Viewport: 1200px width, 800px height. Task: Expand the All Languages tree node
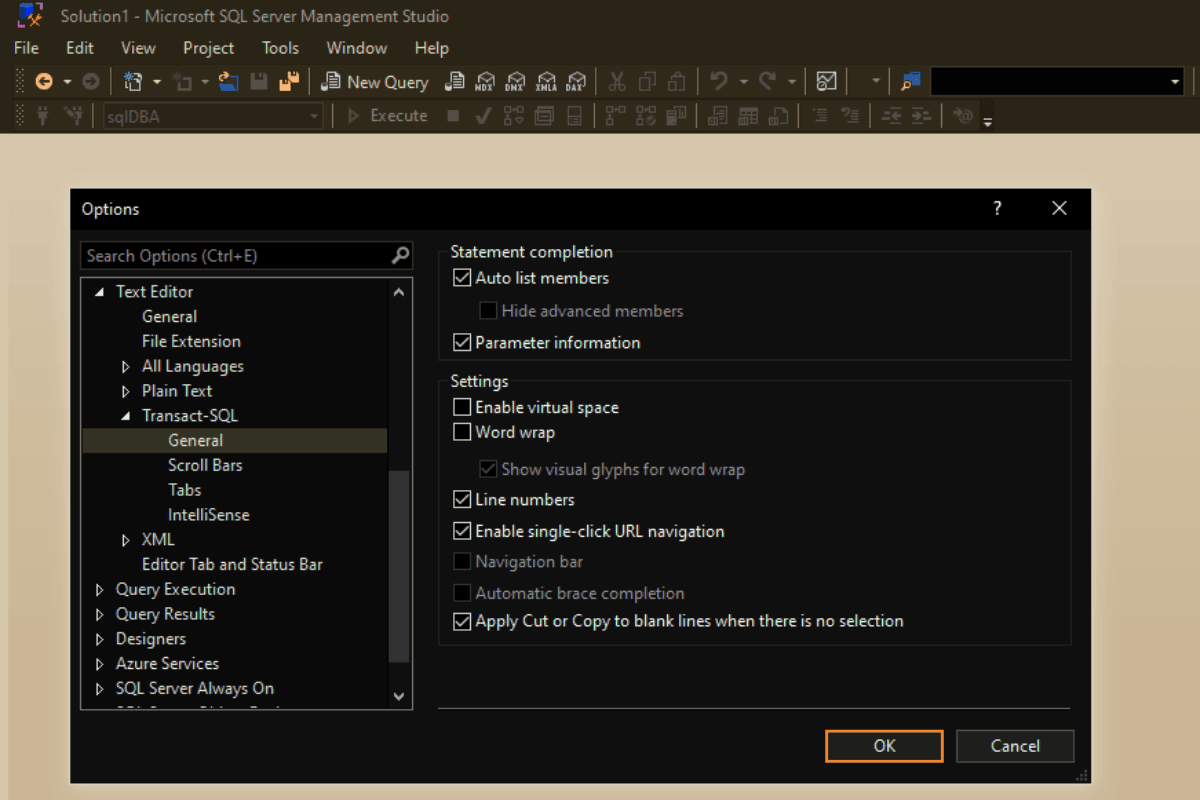point(126,367)
